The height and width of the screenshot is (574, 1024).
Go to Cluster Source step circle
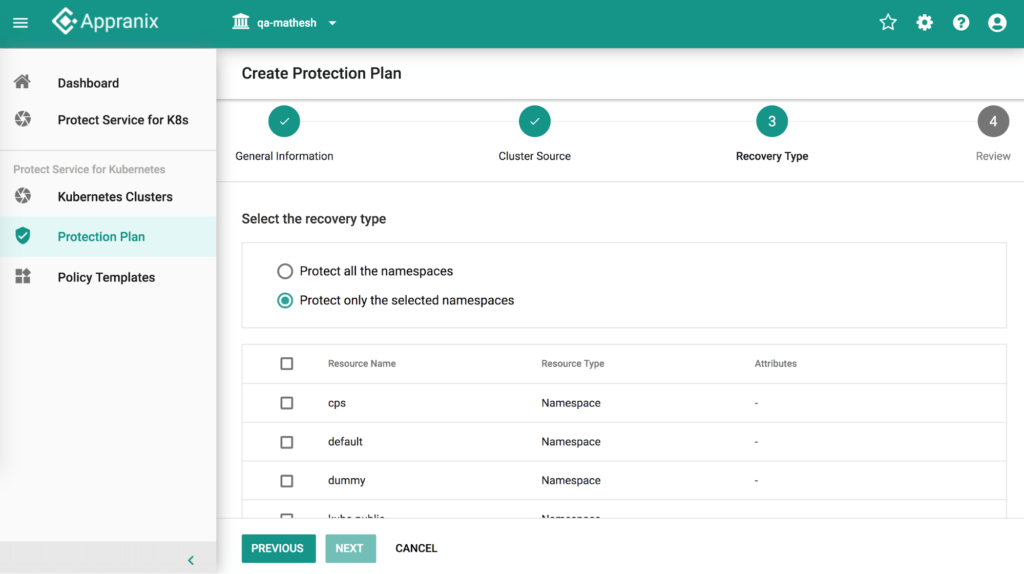pyautogui.click(x=534, y=121)
